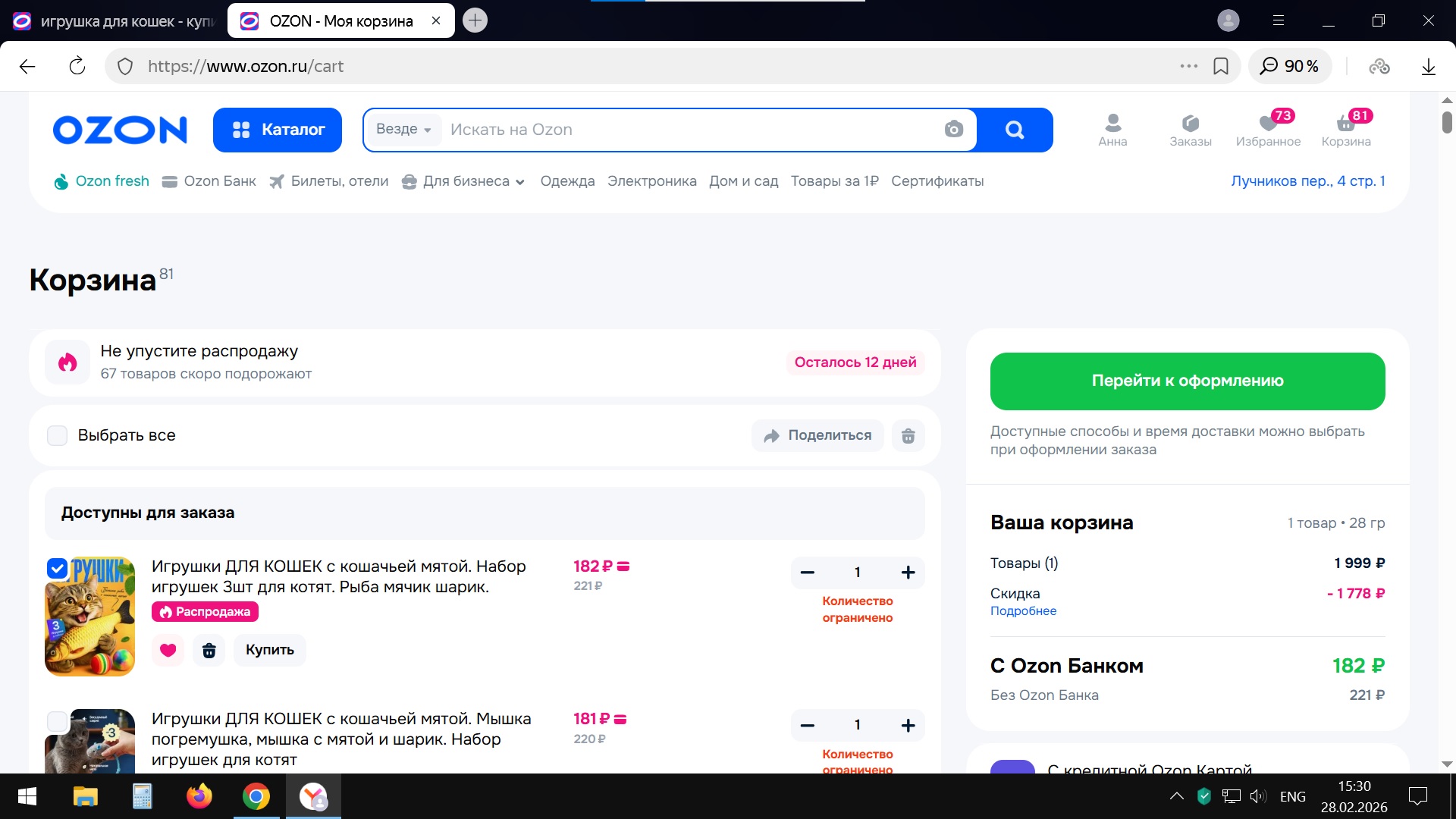This screenshot has height=819, width=1456.
Task: Click the Перейти к оформлению button
Action: coord(1187,381)
